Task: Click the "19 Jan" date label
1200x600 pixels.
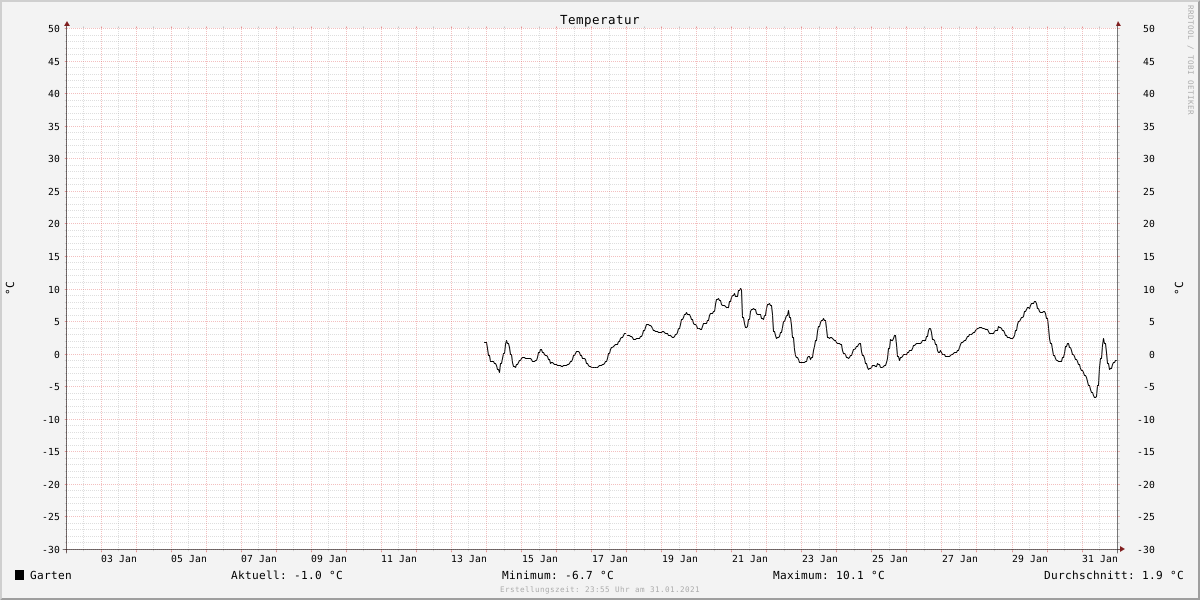Action: click(x=680, y=559)
